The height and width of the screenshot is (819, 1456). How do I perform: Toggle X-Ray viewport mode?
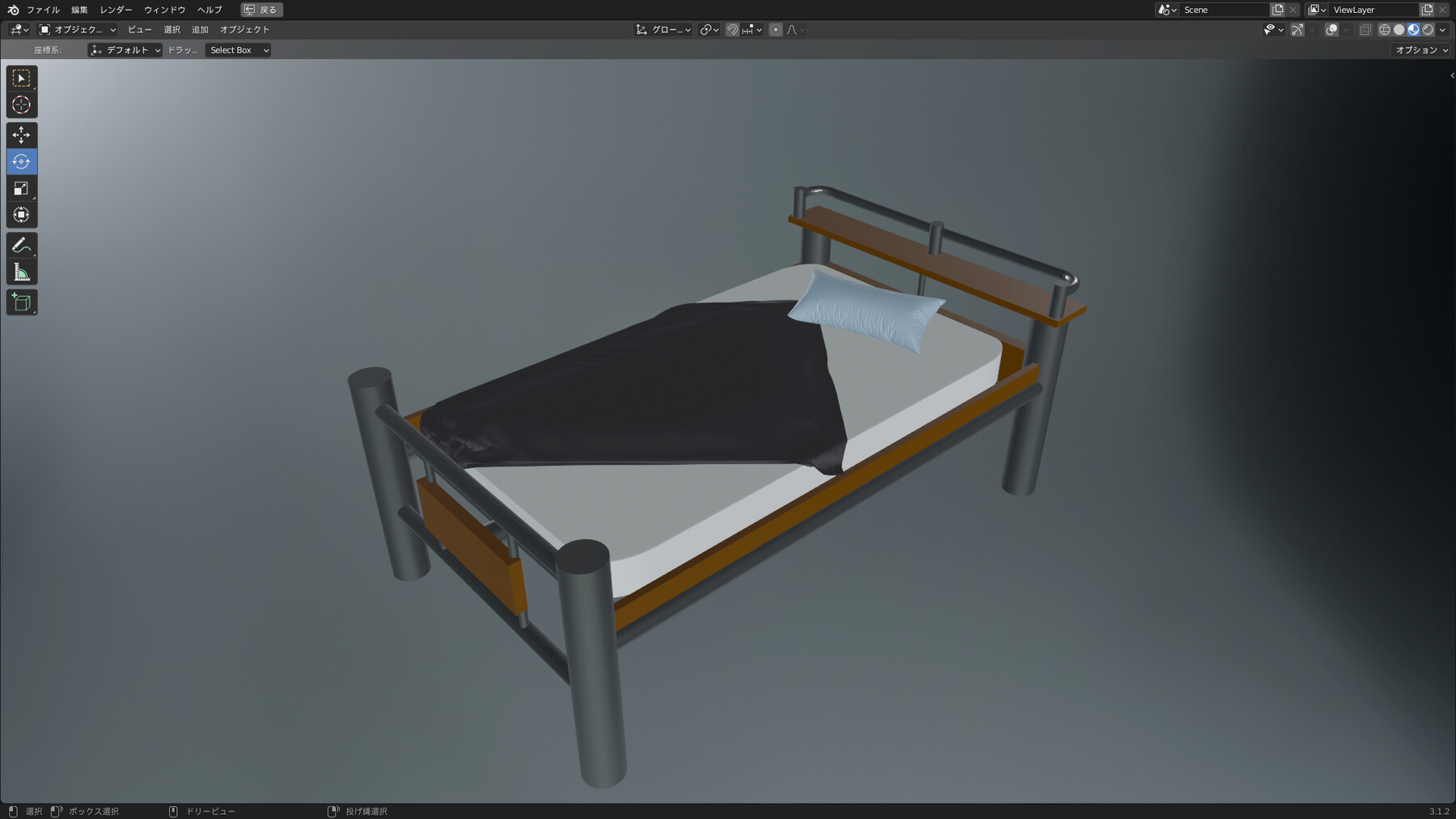coord(1364,29)
